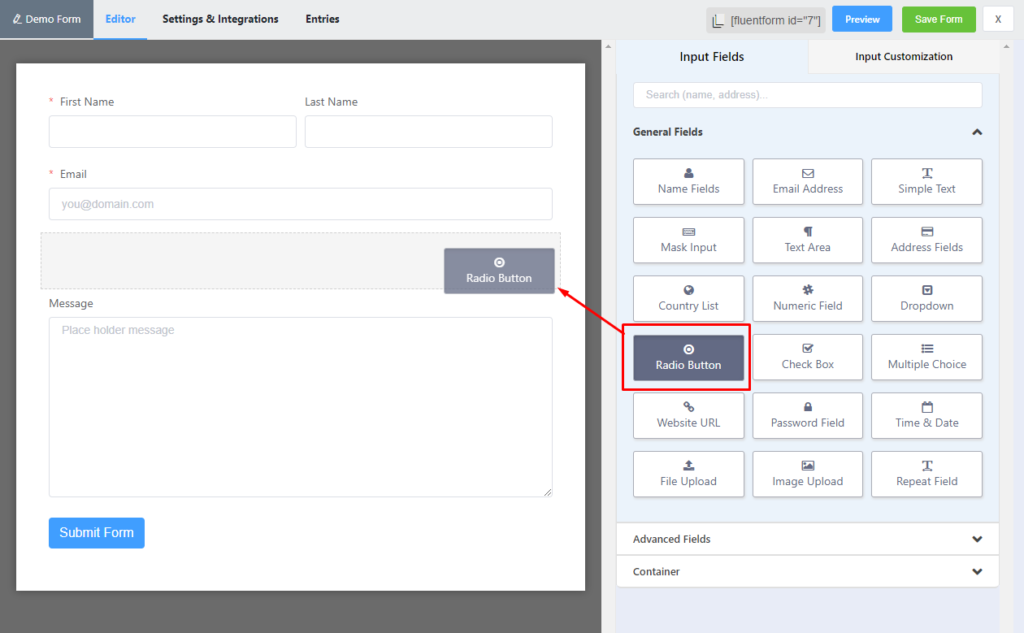Insert a Numeric Field
The image size is (1024, 633).
[807, 298]
